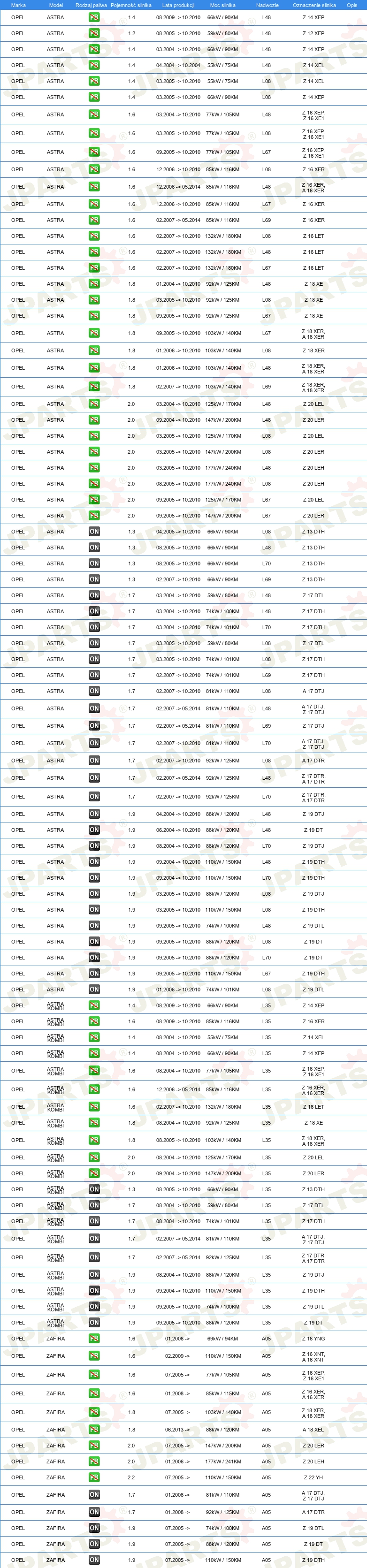Click diesel ON icon for Astra L69 Z 13 DTH
This screenshot has width=367, height=1568.
(94, 579)
